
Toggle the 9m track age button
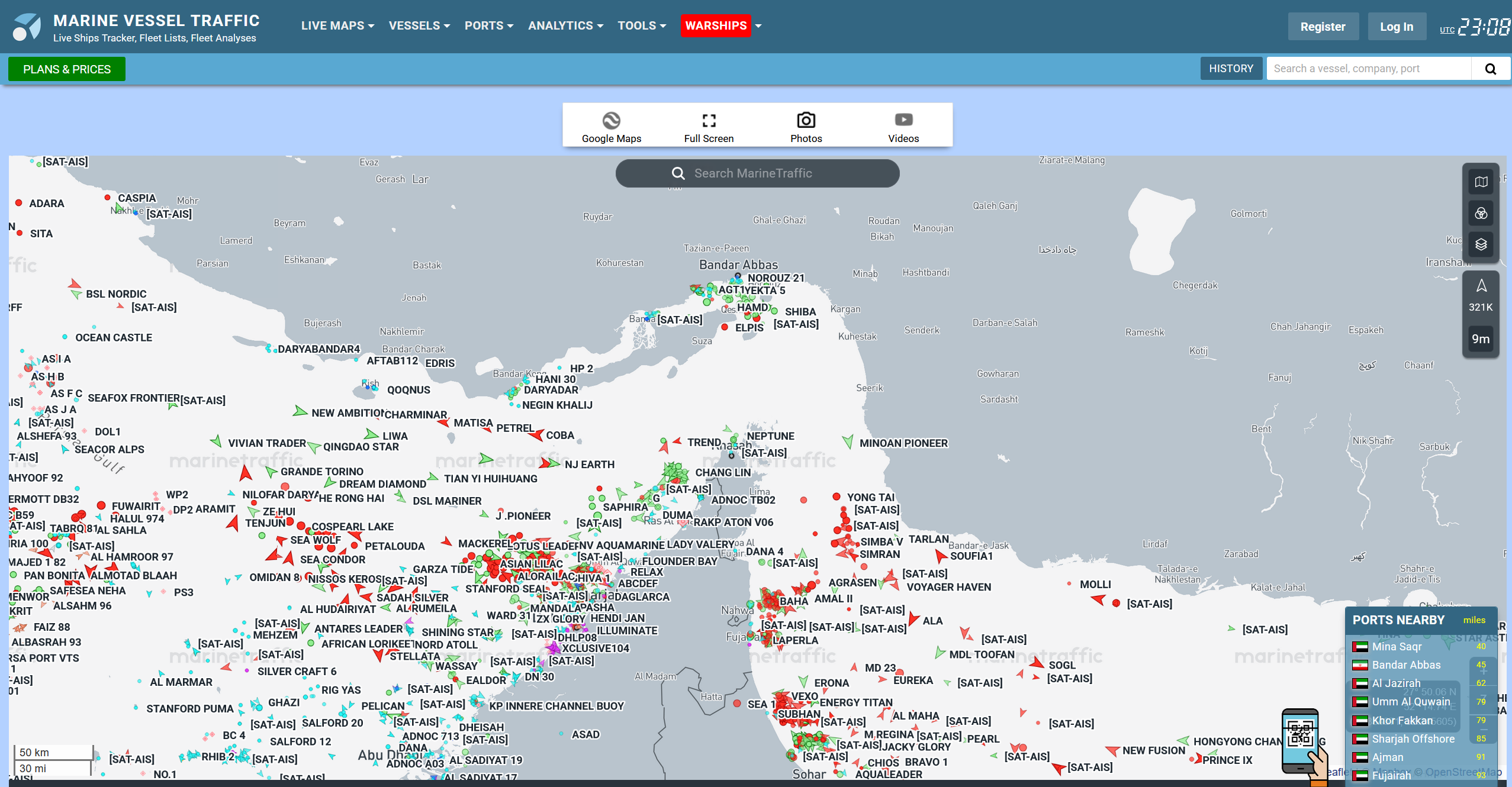pos(1480,338)
